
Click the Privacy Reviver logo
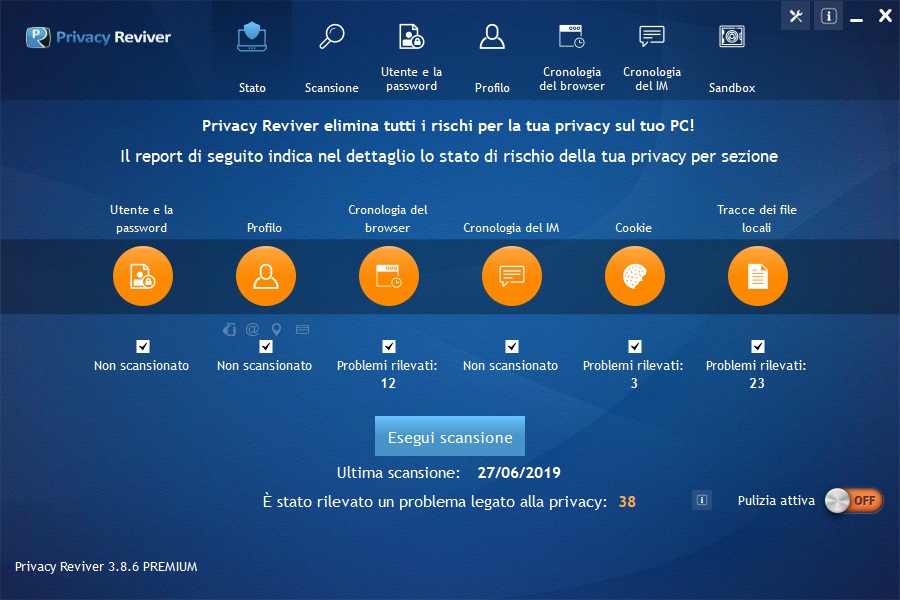pyautogui.click(x=98, y=37)
